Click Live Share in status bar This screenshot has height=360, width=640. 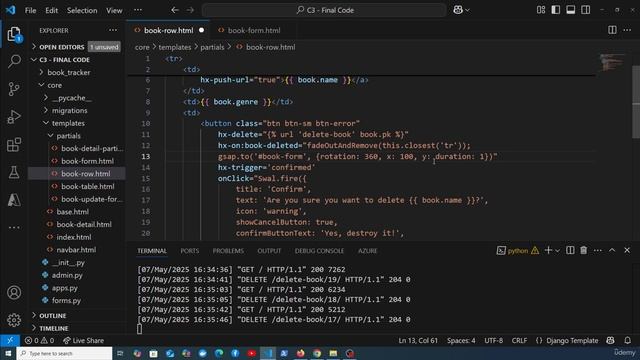pos(83,340)
